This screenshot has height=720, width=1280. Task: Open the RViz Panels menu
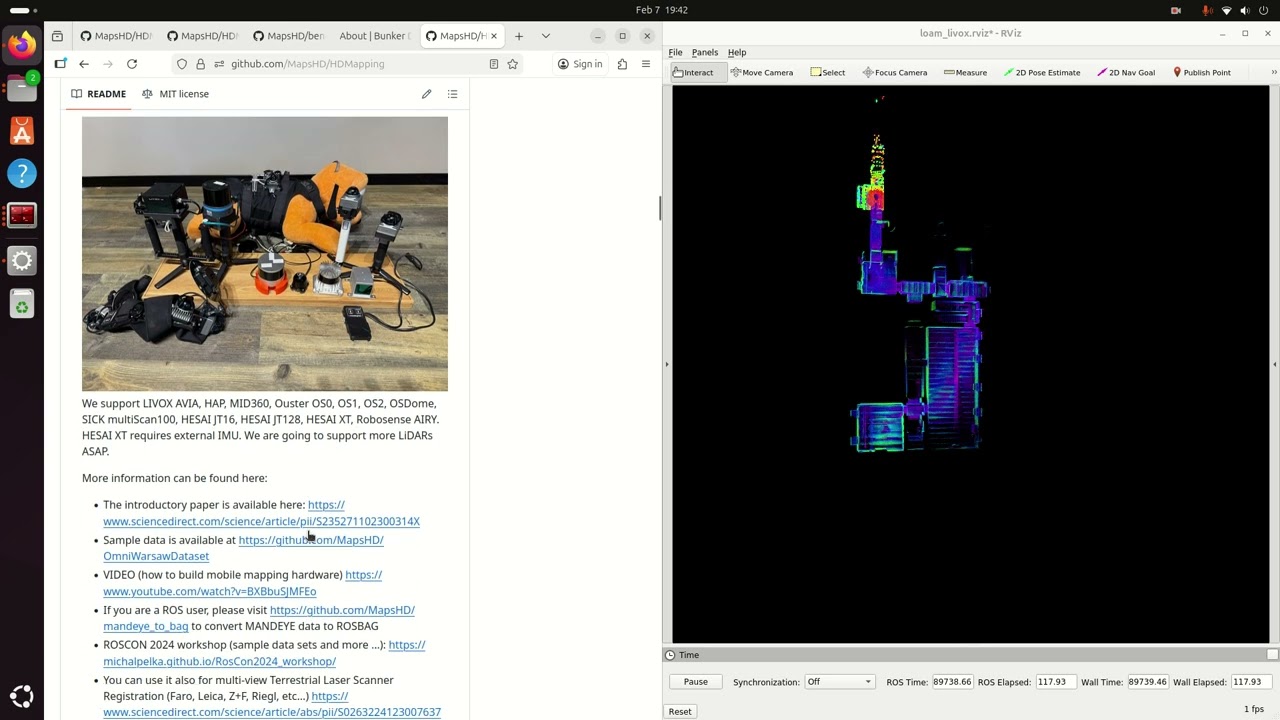click(x=705, y=52)
